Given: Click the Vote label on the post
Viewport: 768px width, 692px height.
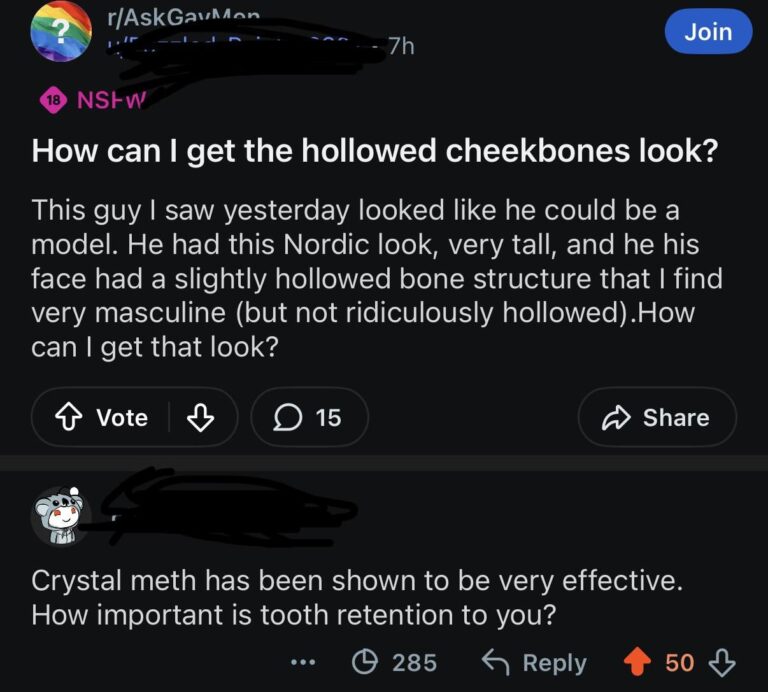Looking at the screenshot, I should [121, 417].
